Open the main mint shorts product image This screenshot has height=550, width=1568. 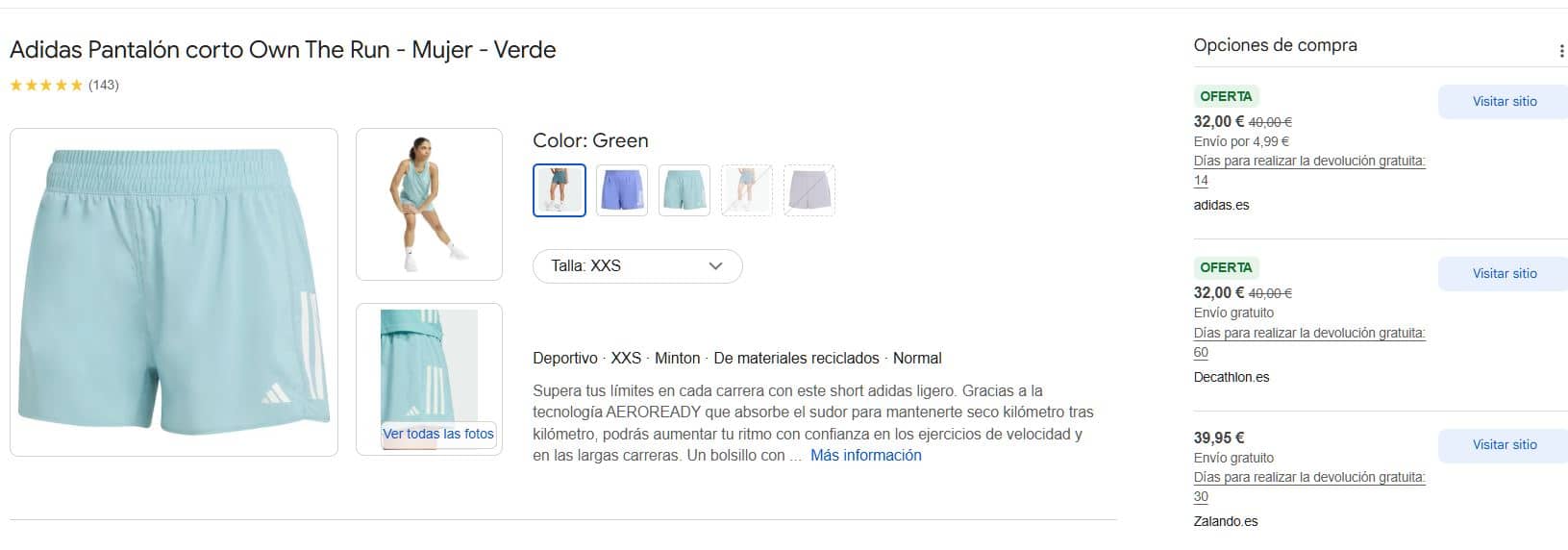[x=174, y=292]
